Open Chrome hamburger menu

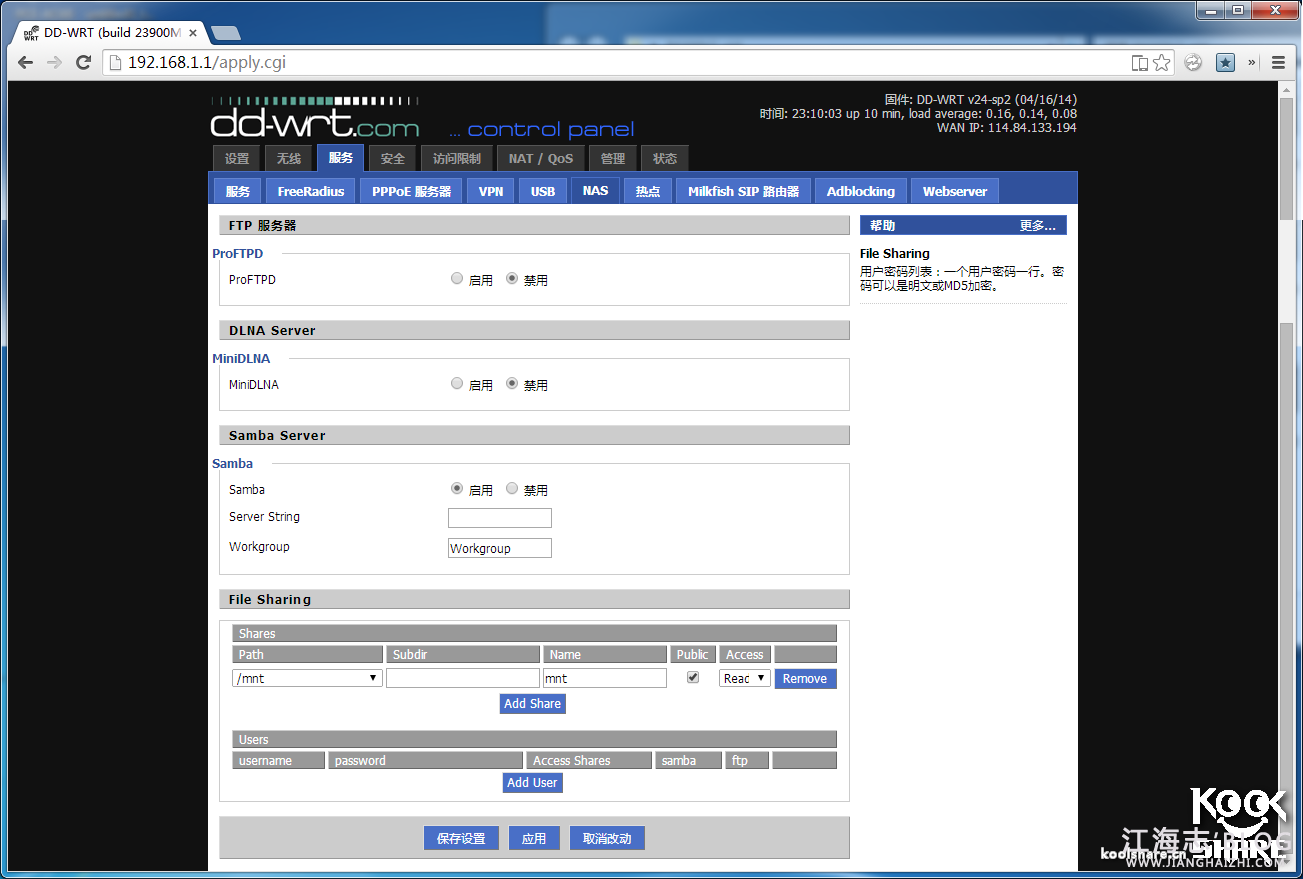pyautogui.click(x=1278, y=62)
